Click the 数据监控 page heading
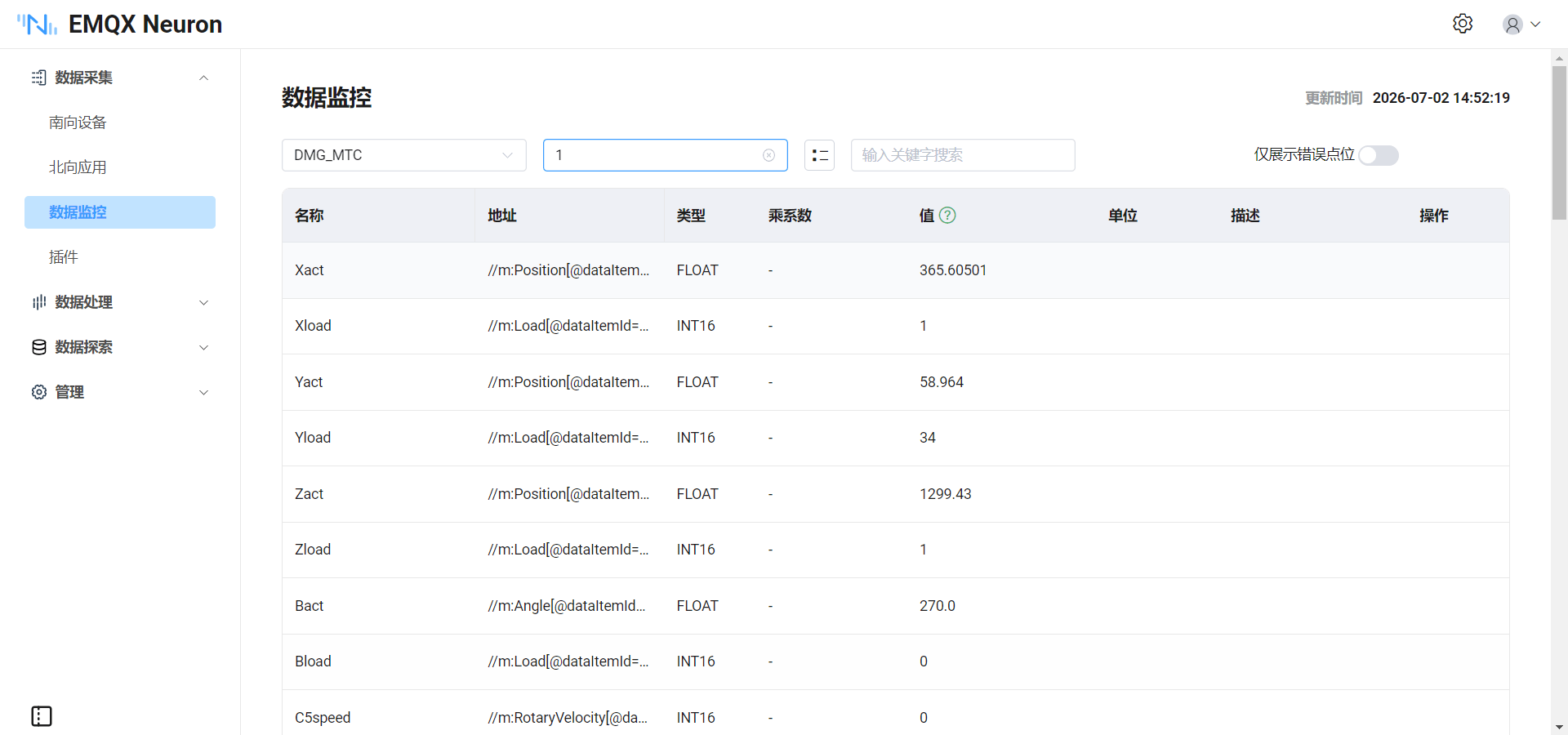This screenshot has height=735, width=1568. pyautogui.click(x=327, y=98)
